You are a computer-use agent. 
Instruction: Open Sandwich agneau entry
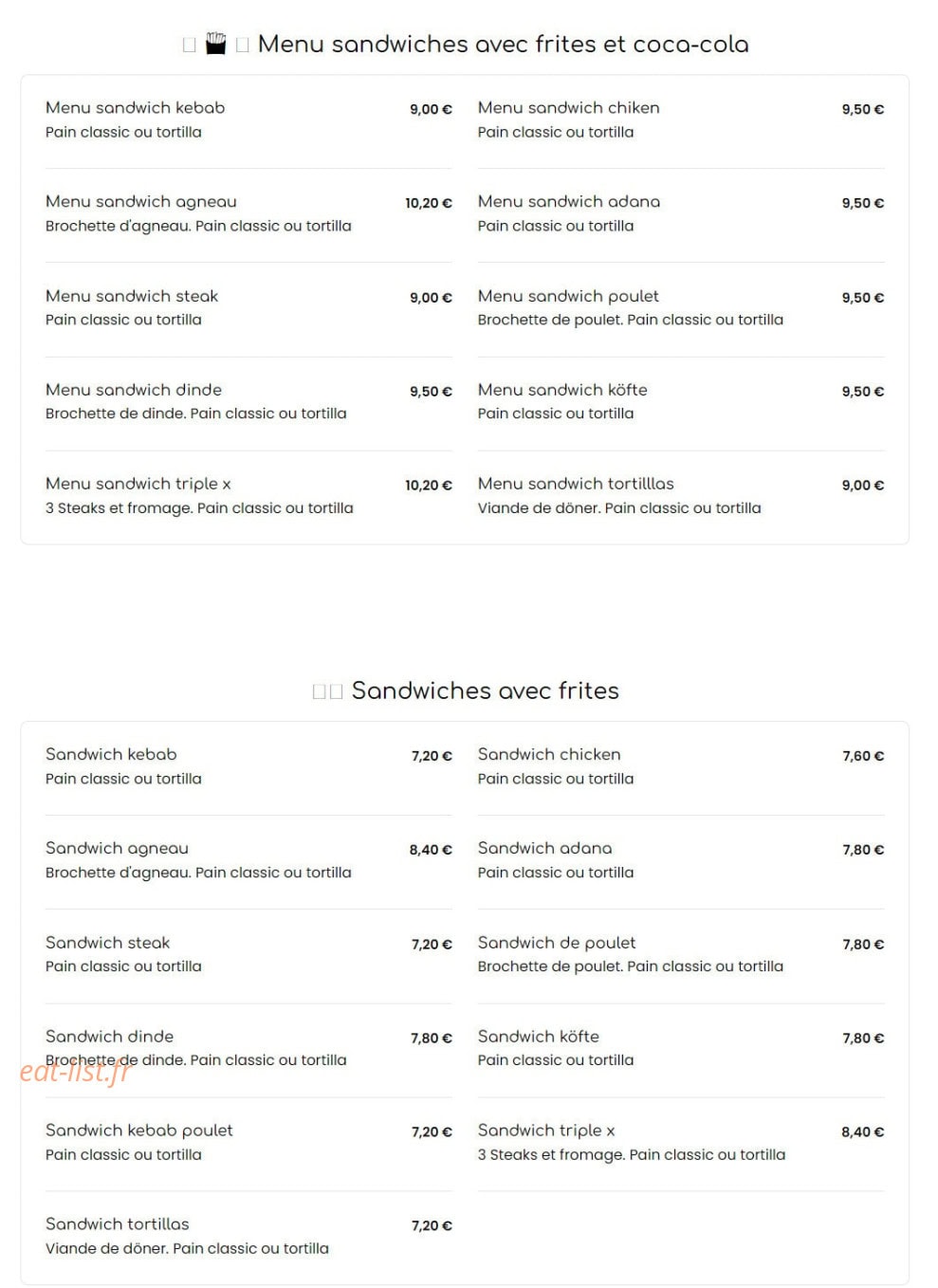[x=248, y=861]
